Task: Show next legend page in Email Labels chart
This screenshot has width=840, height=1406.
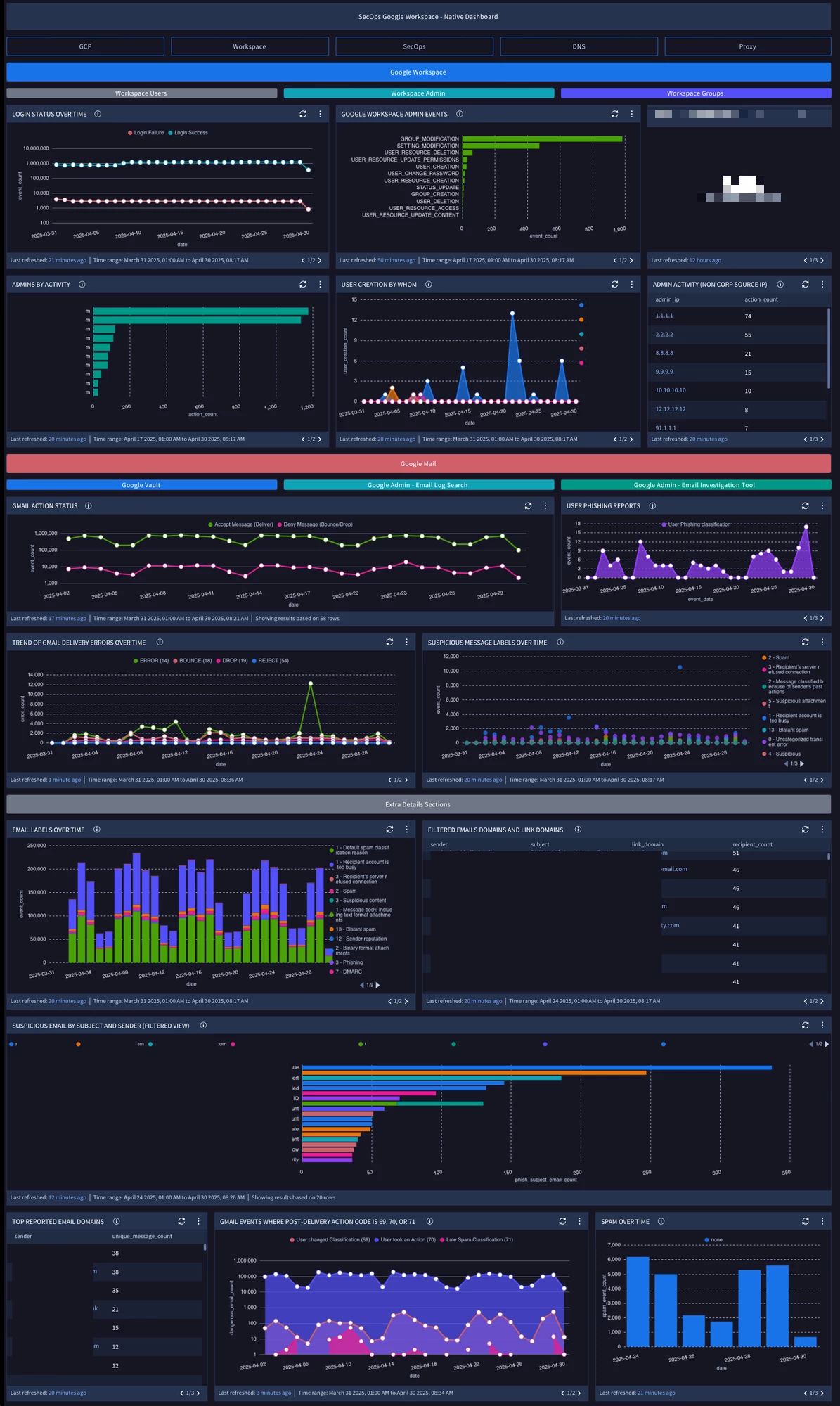Action: (378, 985)
